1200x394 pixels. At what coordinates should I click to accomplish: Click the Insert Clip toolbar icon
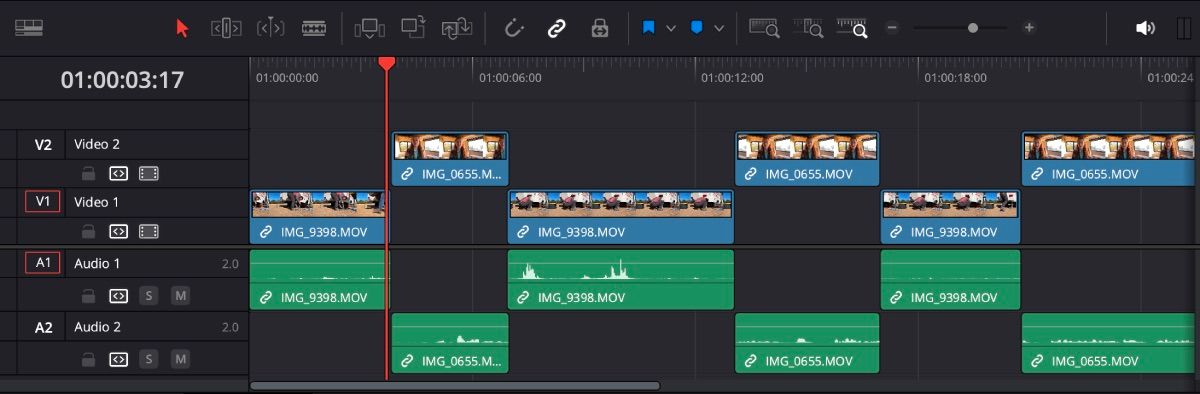(369, 28)
